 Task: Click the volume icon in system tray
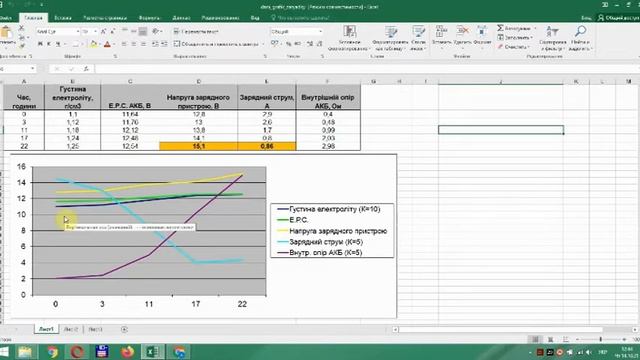coord(588,352)
